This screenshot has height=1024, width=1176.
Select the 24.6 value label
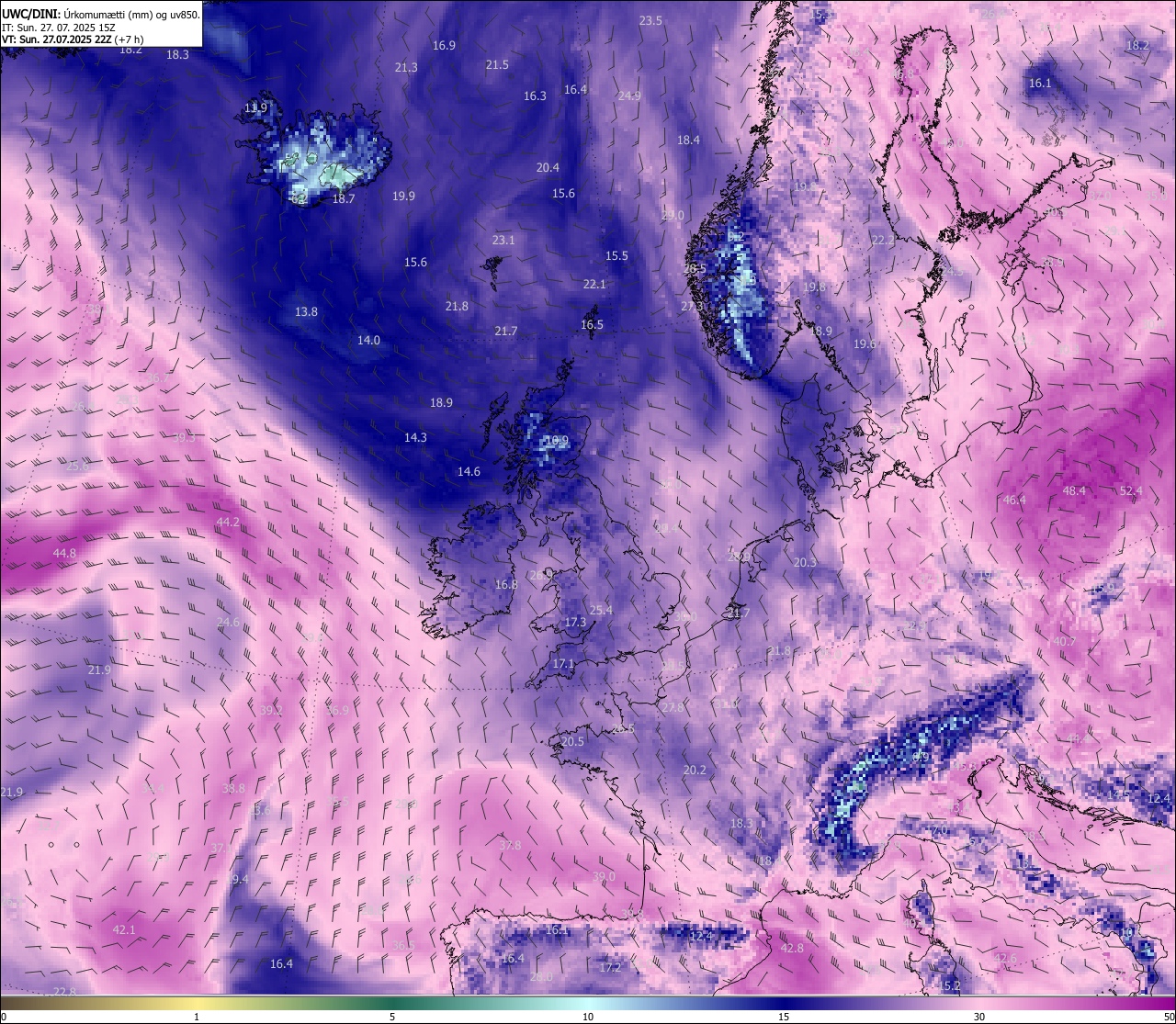tap(228, 622)
